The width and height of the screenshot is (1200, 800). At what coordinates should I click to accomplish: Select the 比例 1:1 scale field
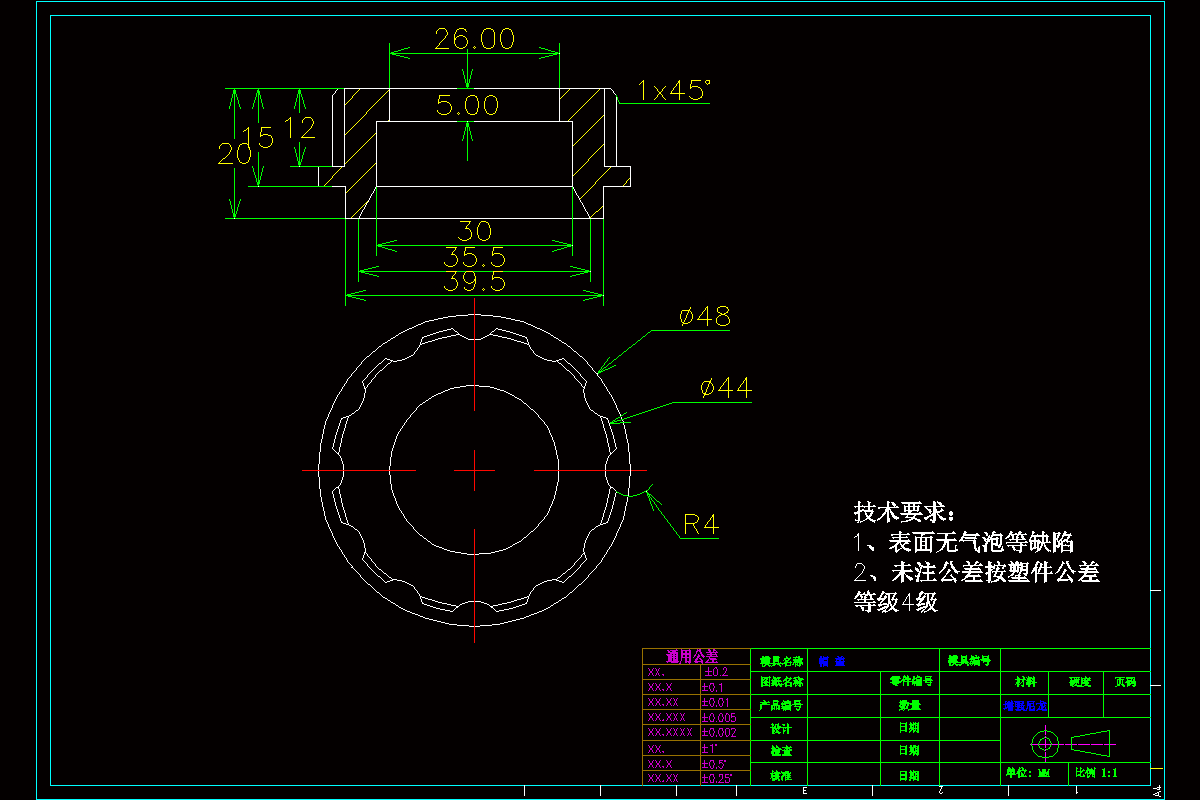(1095, 771)
